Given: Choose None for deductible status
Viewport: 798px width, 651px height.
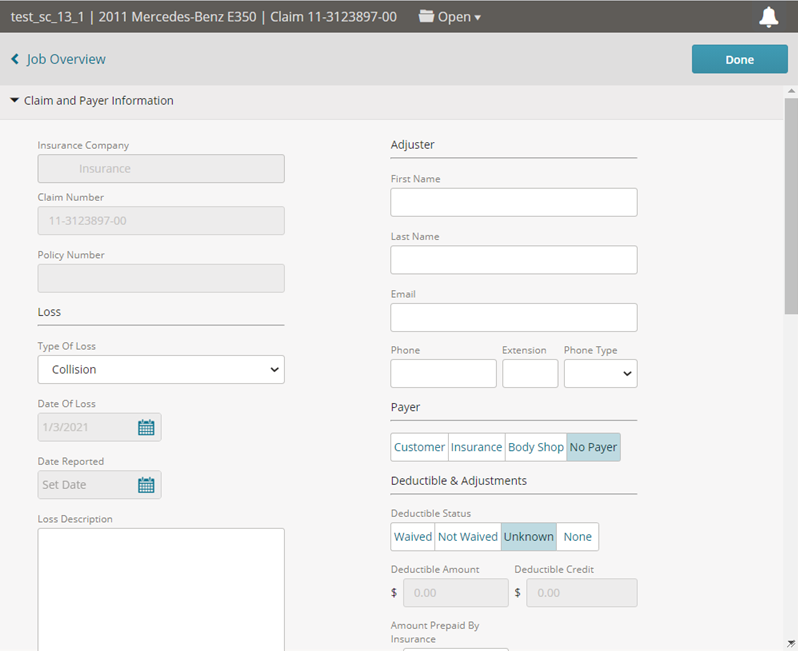Looking at the screenshot, I should 577,537.
